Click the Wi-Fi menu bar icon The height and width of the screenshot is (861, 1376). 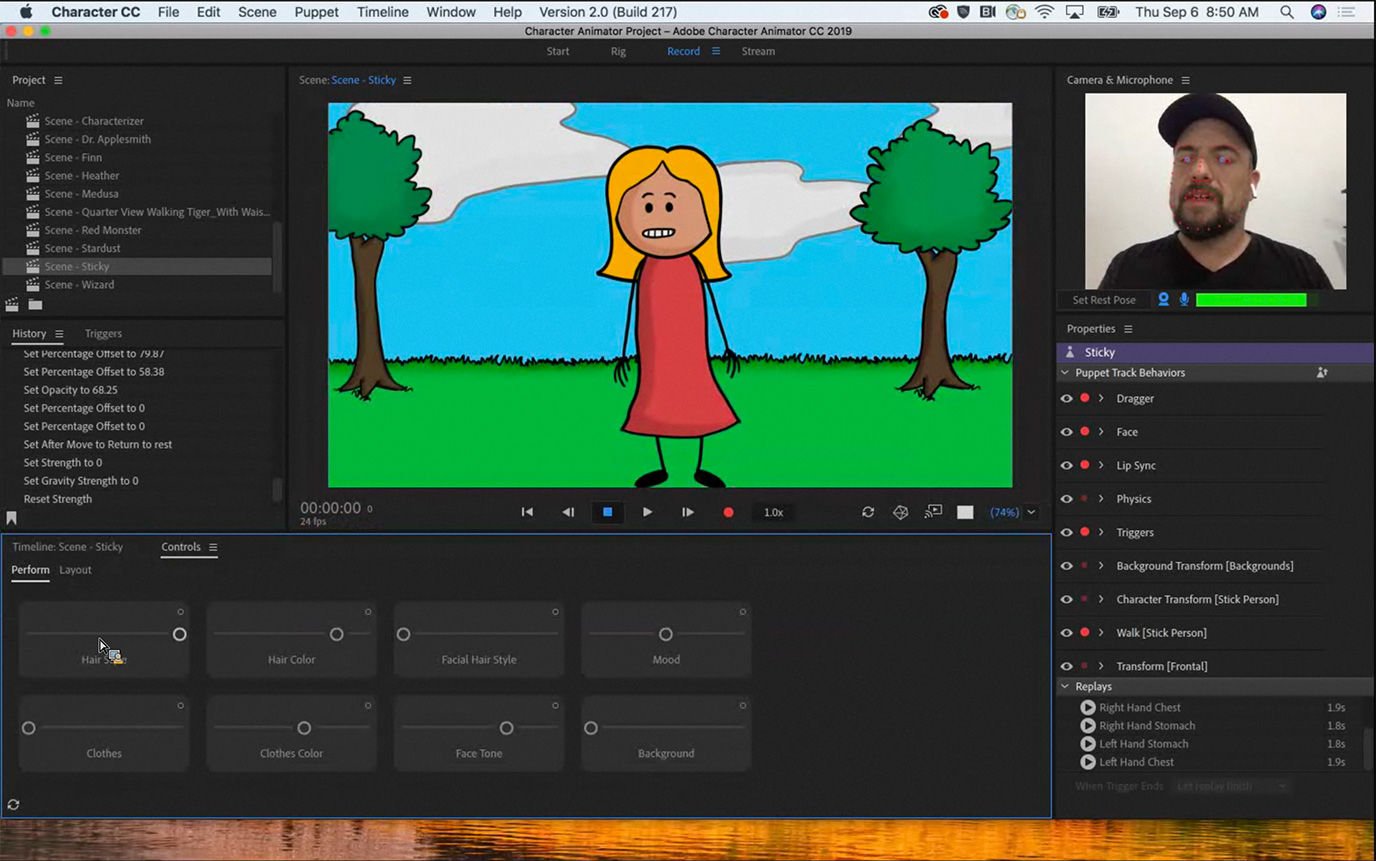(x=1045, y=12)
